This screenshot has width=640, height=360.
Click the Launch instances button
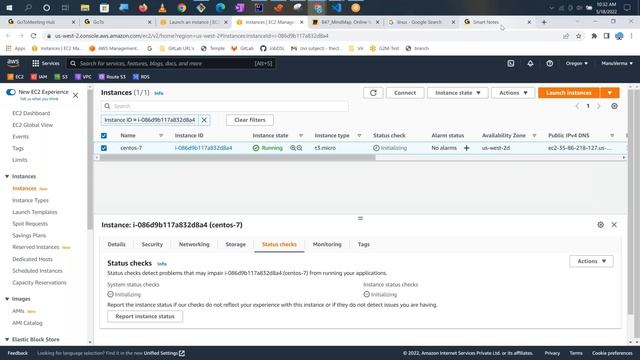[569, 93]
